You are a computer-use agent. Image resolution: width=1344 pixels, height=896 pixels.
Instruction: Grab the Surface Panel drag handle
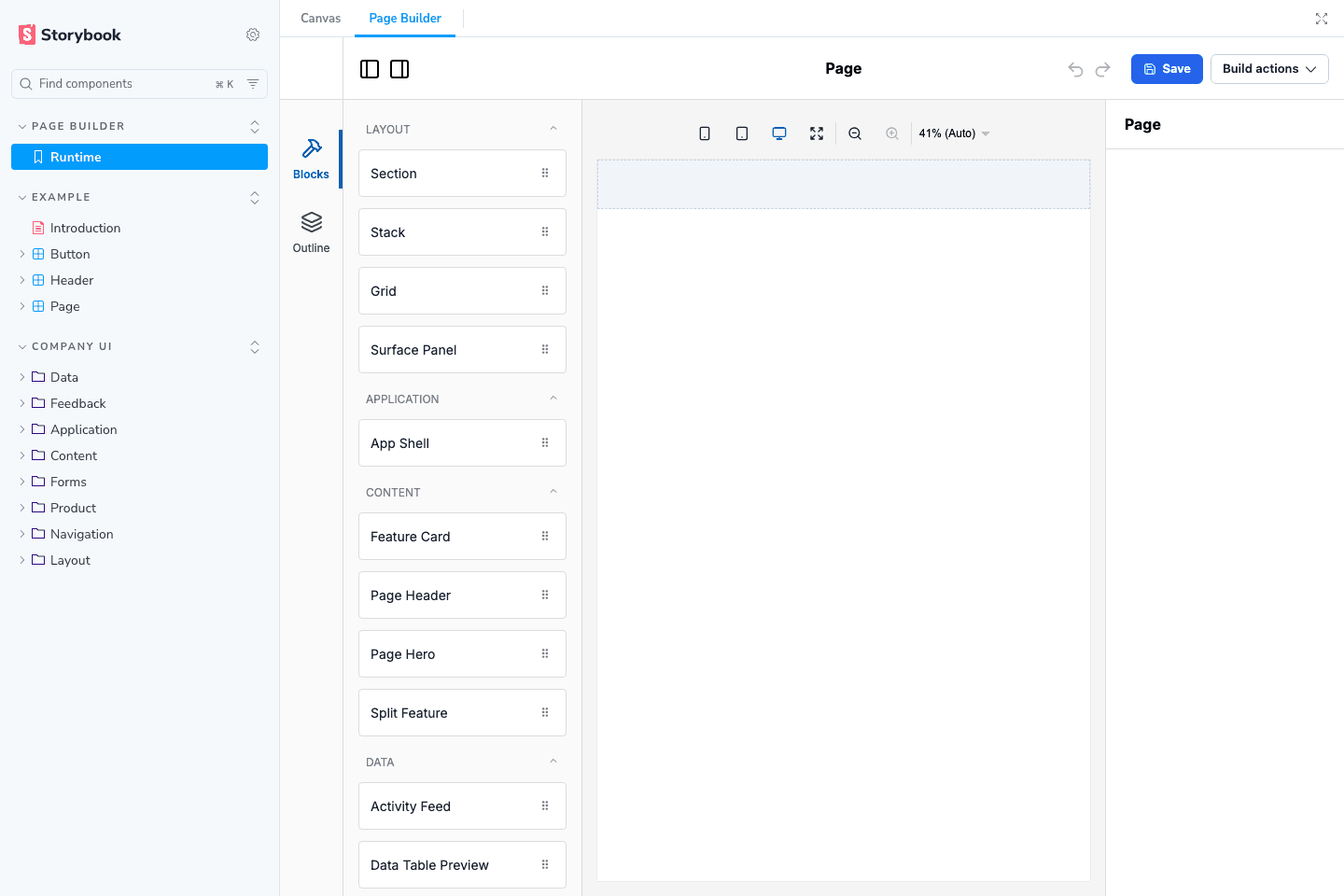545,349
